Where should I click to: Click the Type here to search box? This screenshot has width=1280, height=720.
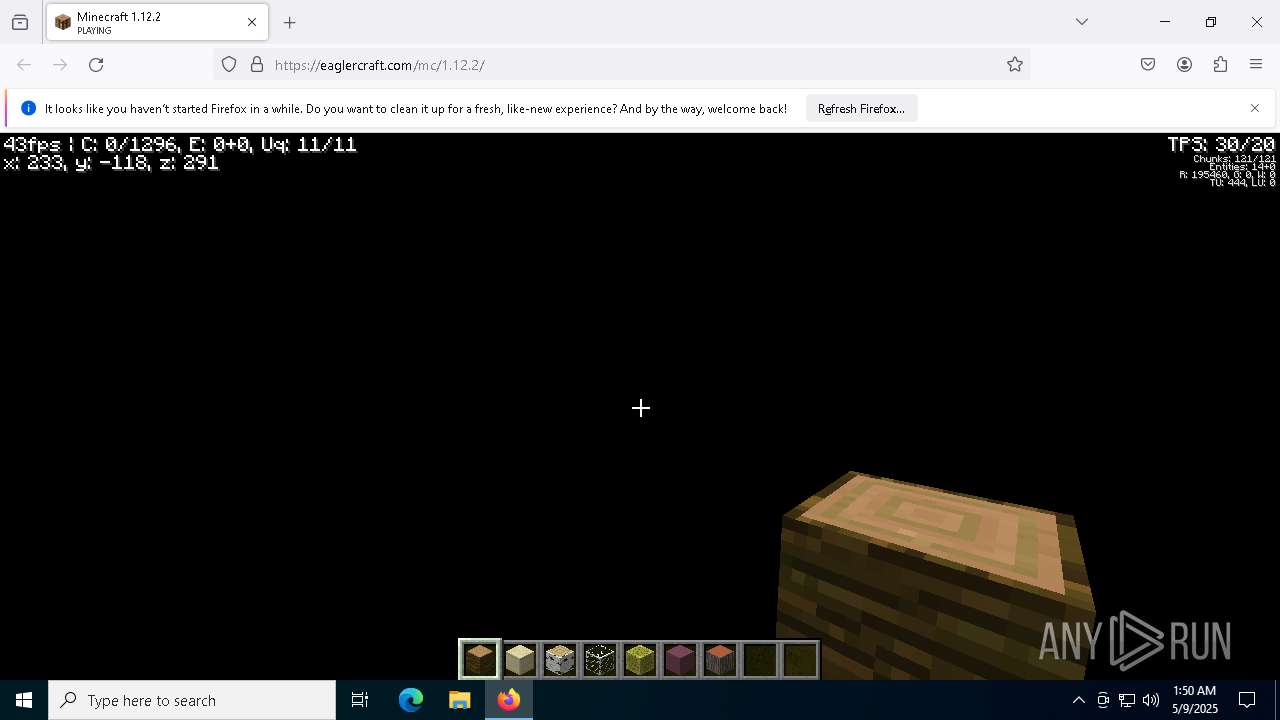click(x=192, y=700)
